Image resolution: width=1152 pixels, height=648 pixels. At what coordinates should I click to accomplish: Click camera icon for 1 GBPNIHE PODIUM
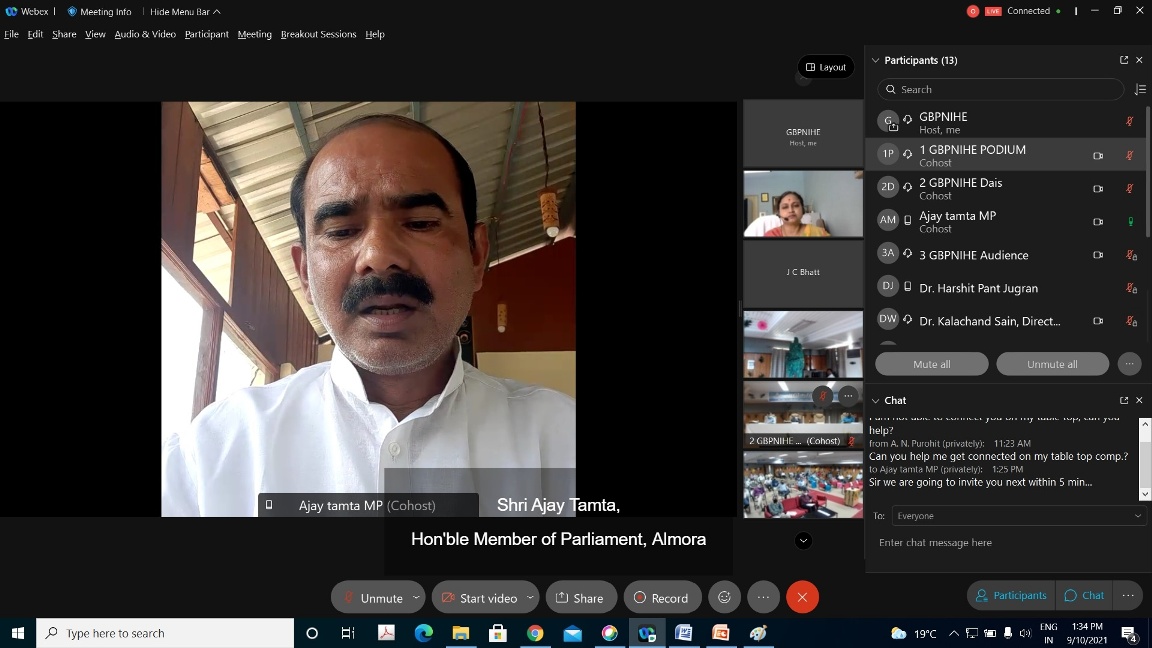coord(1098,156)
